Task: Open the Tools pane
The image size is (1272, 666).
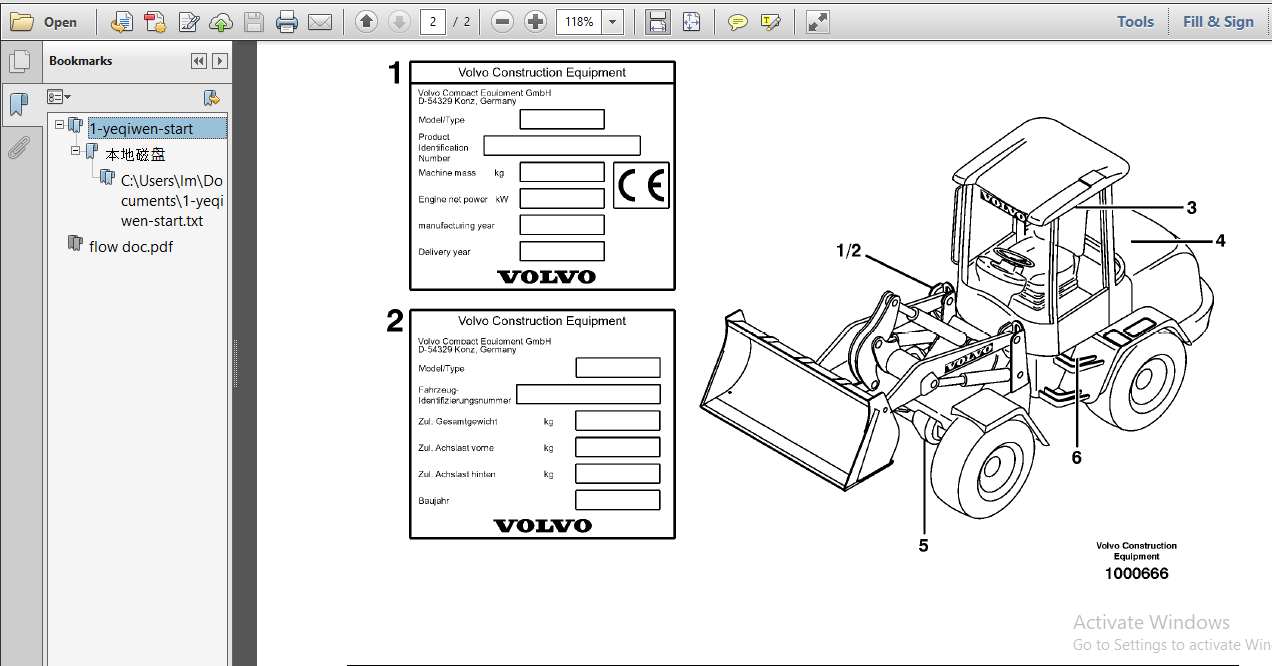Action: click(1135, 22)
